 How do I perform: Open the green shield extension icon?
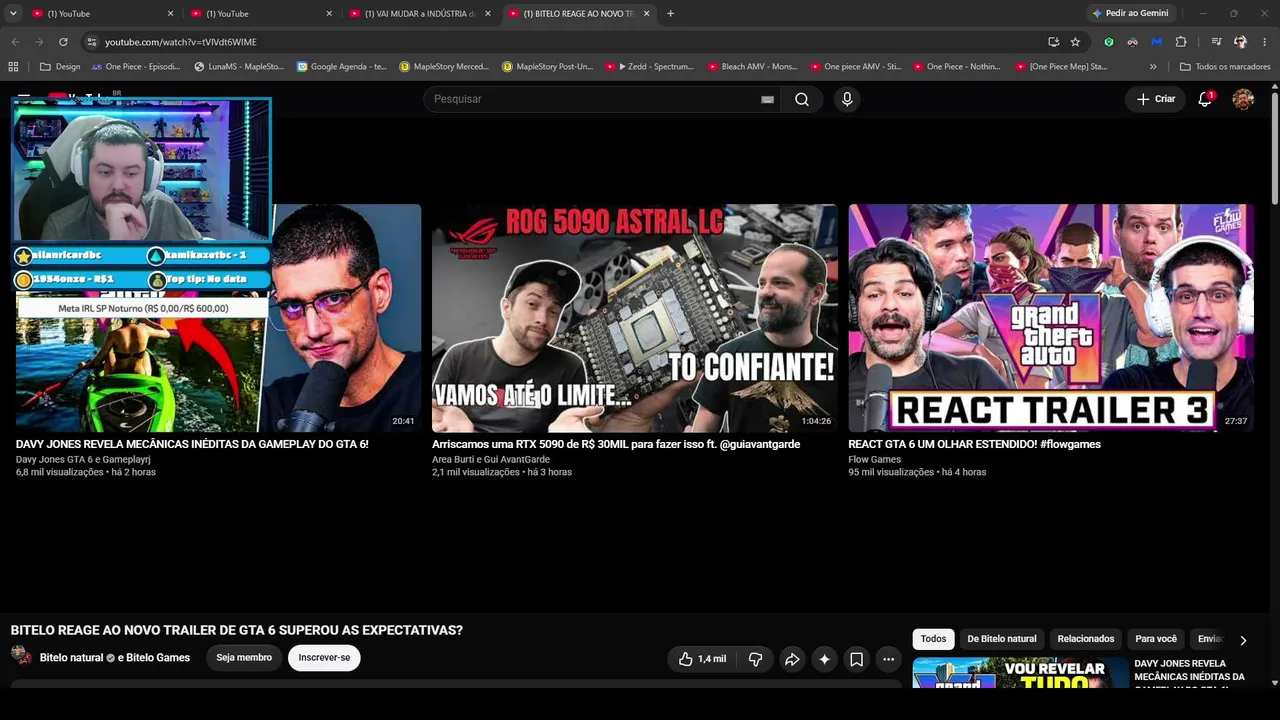pos(1109,42)
